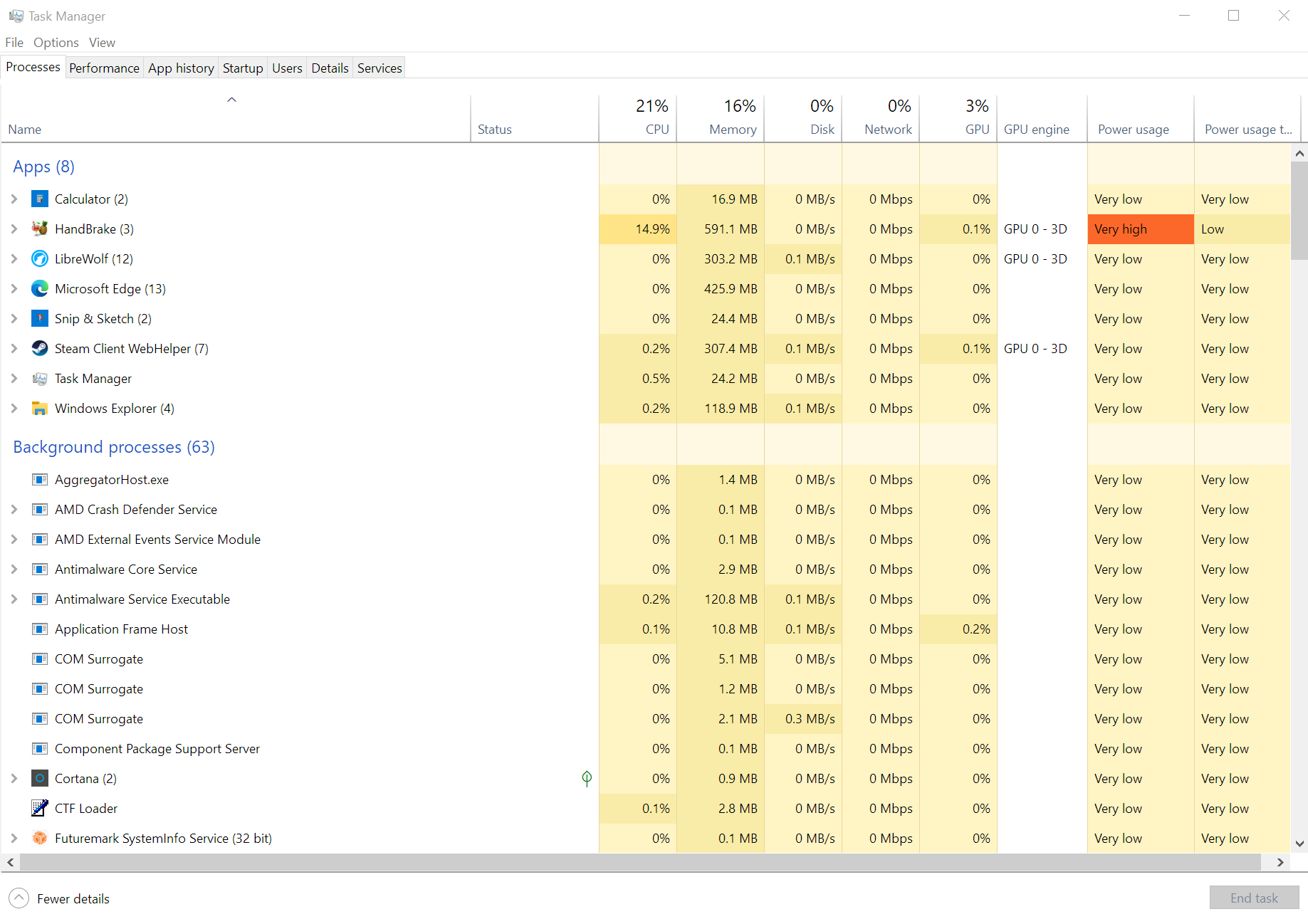Click the Task Manager row icon
The width and height of the screenshot is (1308, 924).
(40, 379)
